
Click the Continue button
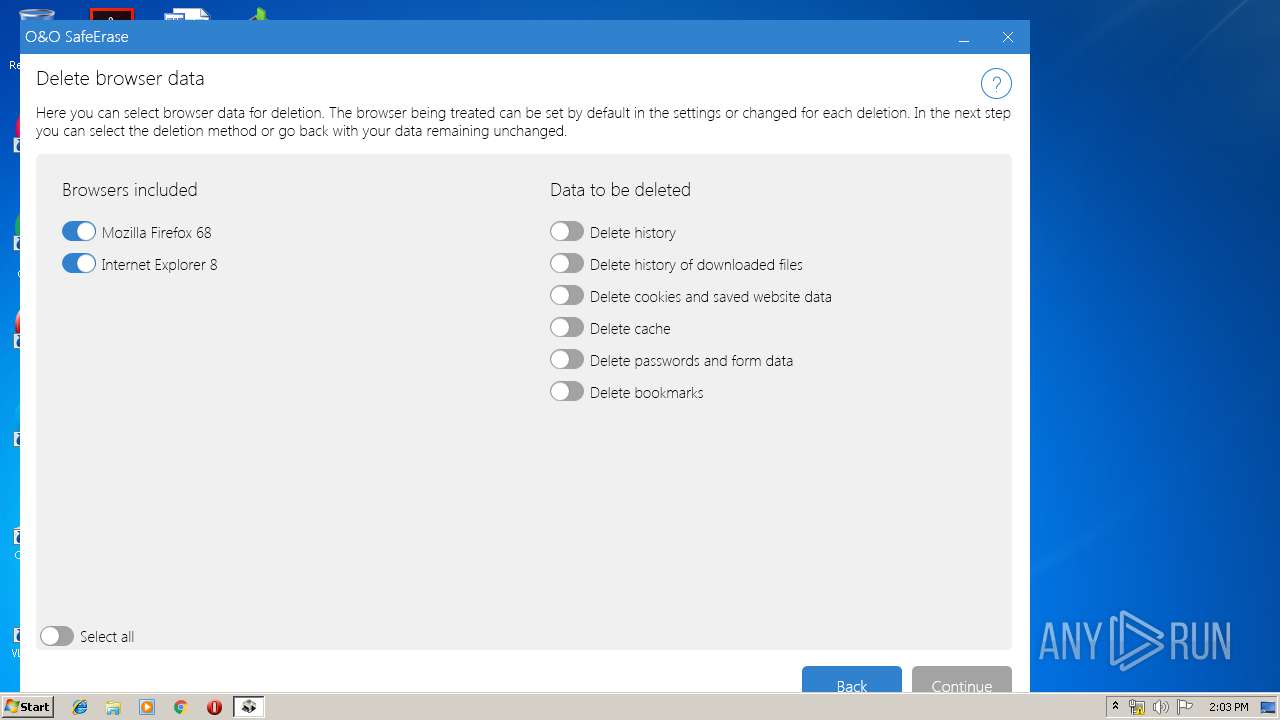962,679
